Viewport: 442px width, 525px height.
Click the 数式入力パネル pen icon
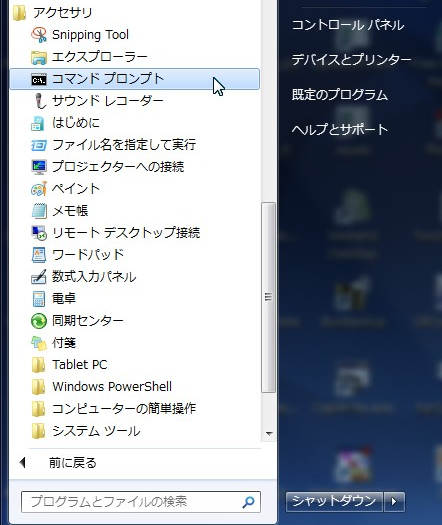39,277
